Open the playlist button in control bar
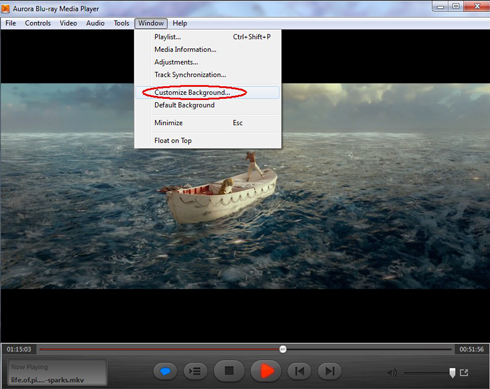The height and width of the screenshot is (389, 490). tap(195, 371)
